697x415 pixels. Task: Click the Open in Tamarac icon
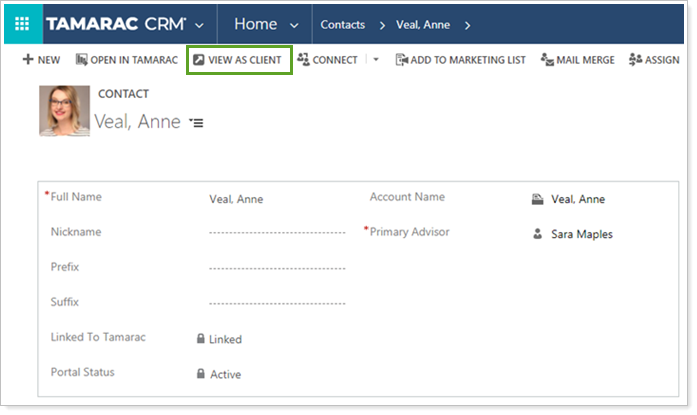click(82, 60)
